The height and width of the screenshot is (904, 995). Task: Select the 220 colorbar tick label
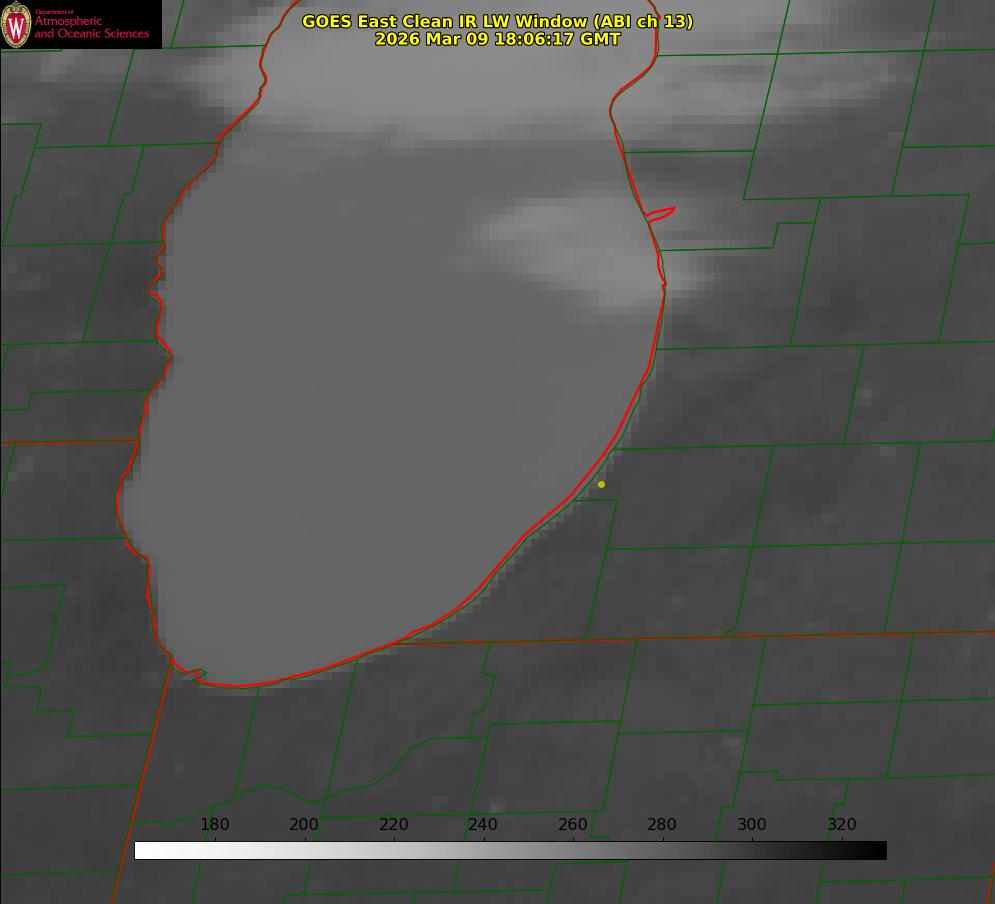coord(394,824)
